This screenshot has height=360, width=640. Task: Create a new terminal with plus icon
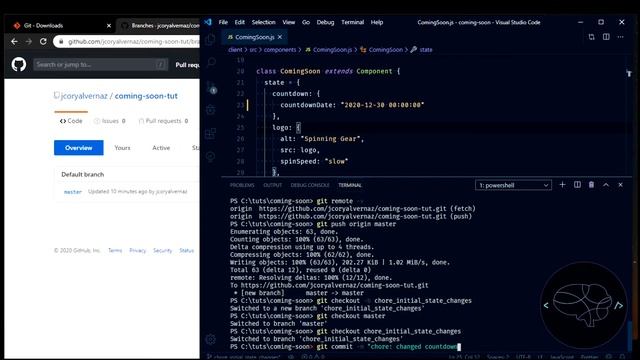click(562, 185)
